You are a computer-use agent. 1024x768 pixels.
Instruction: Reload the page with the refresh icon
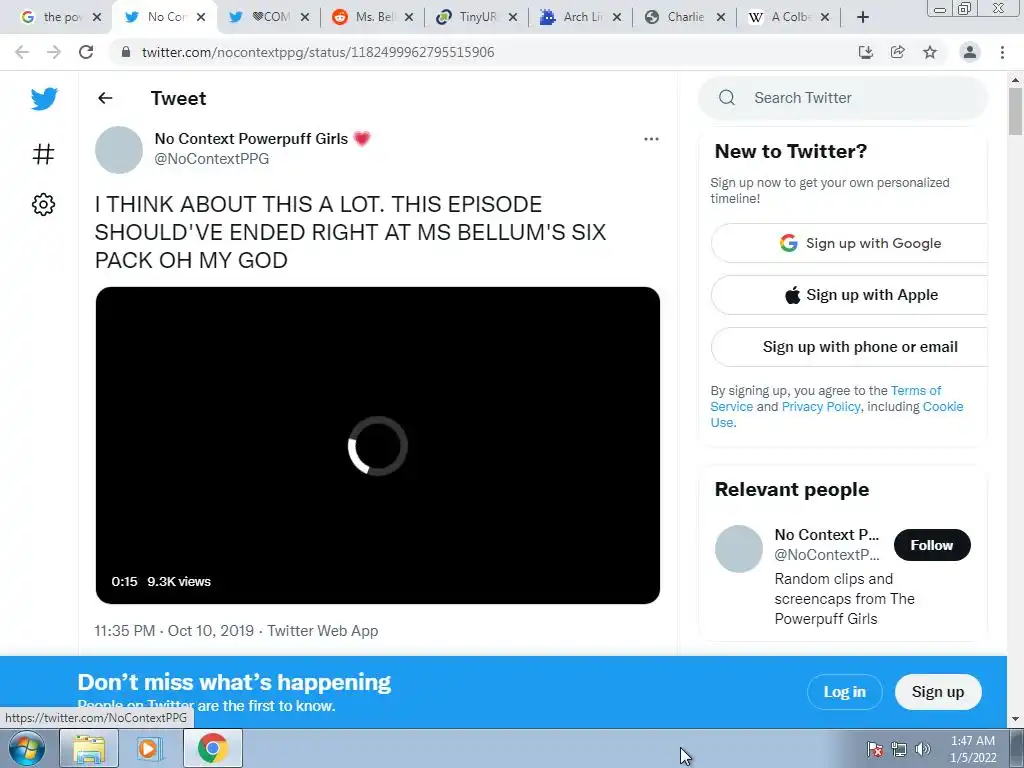(86, 52)
